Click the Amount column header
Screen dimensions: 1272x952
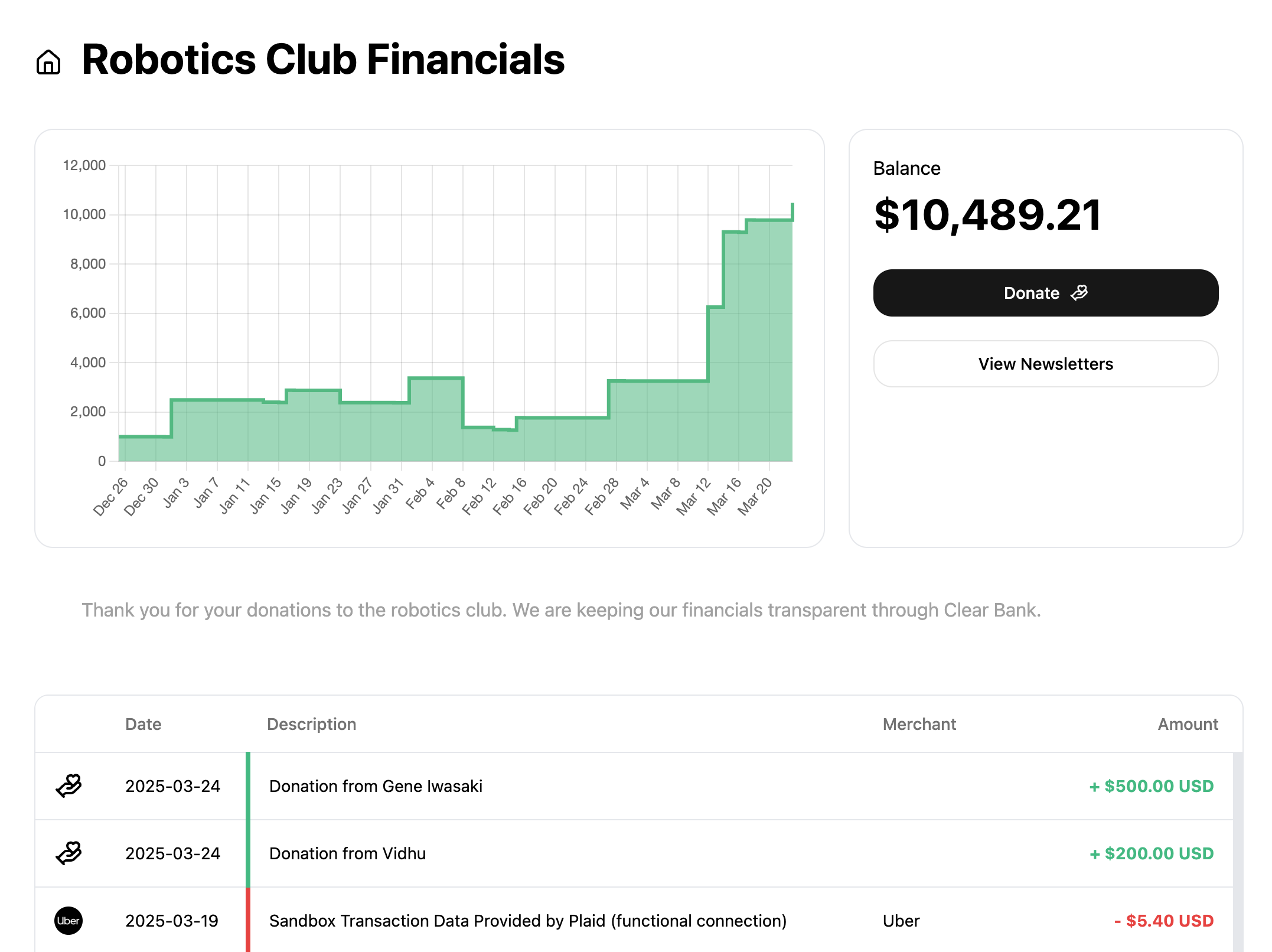(x=1188, y=724)
